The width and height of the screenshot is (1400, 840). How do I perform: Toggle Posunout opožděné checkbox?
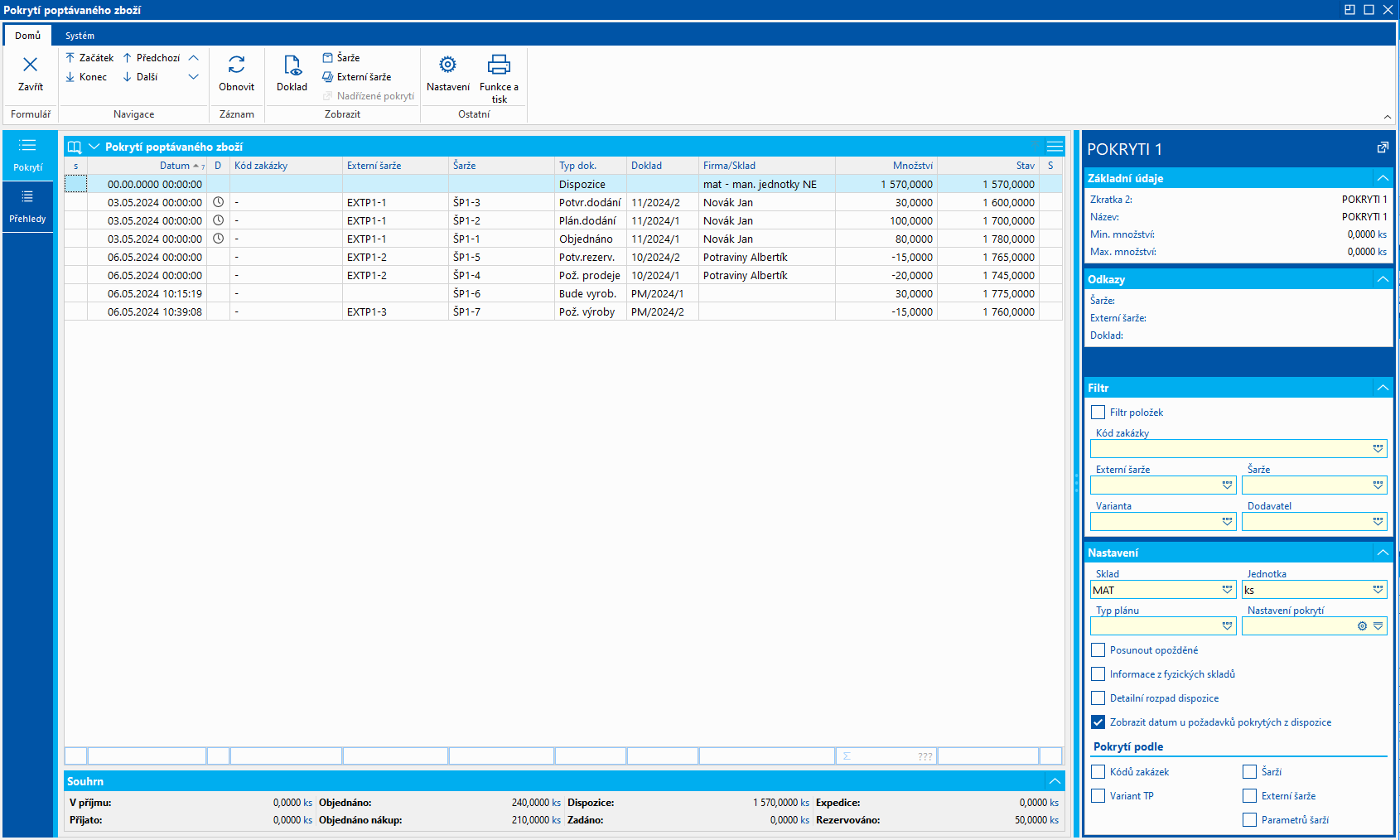(1098, 650)
